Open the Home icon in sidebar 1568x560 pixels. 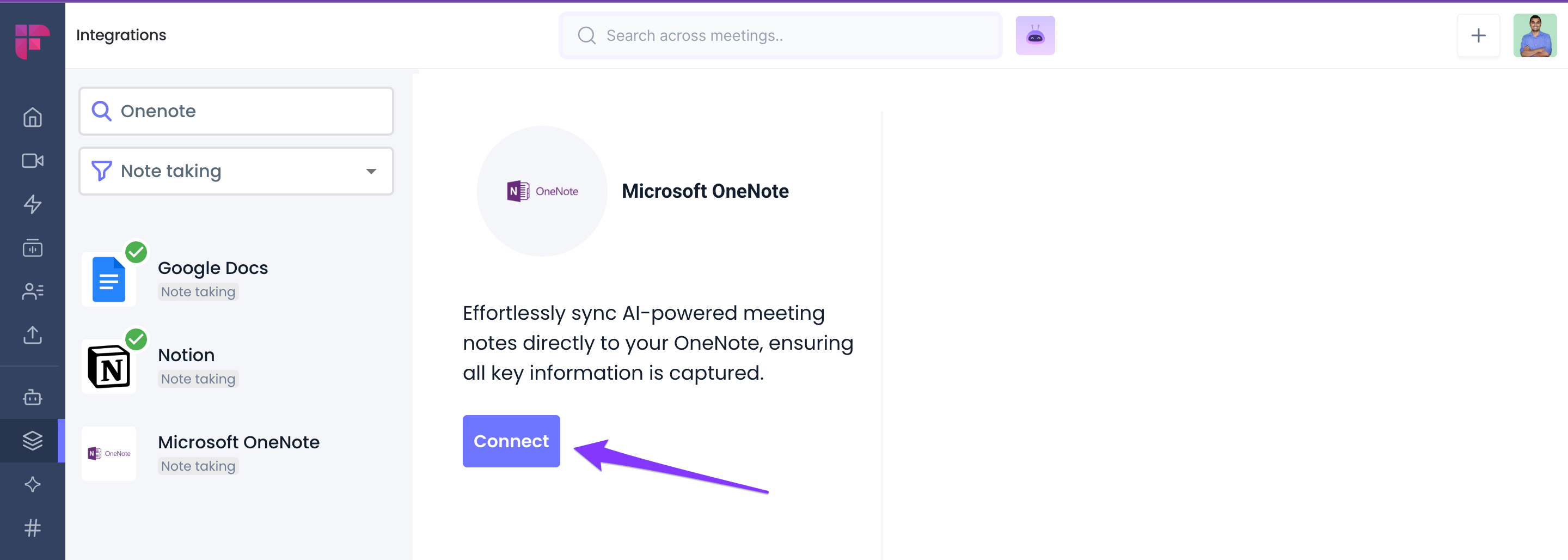(x=32, y=117)
